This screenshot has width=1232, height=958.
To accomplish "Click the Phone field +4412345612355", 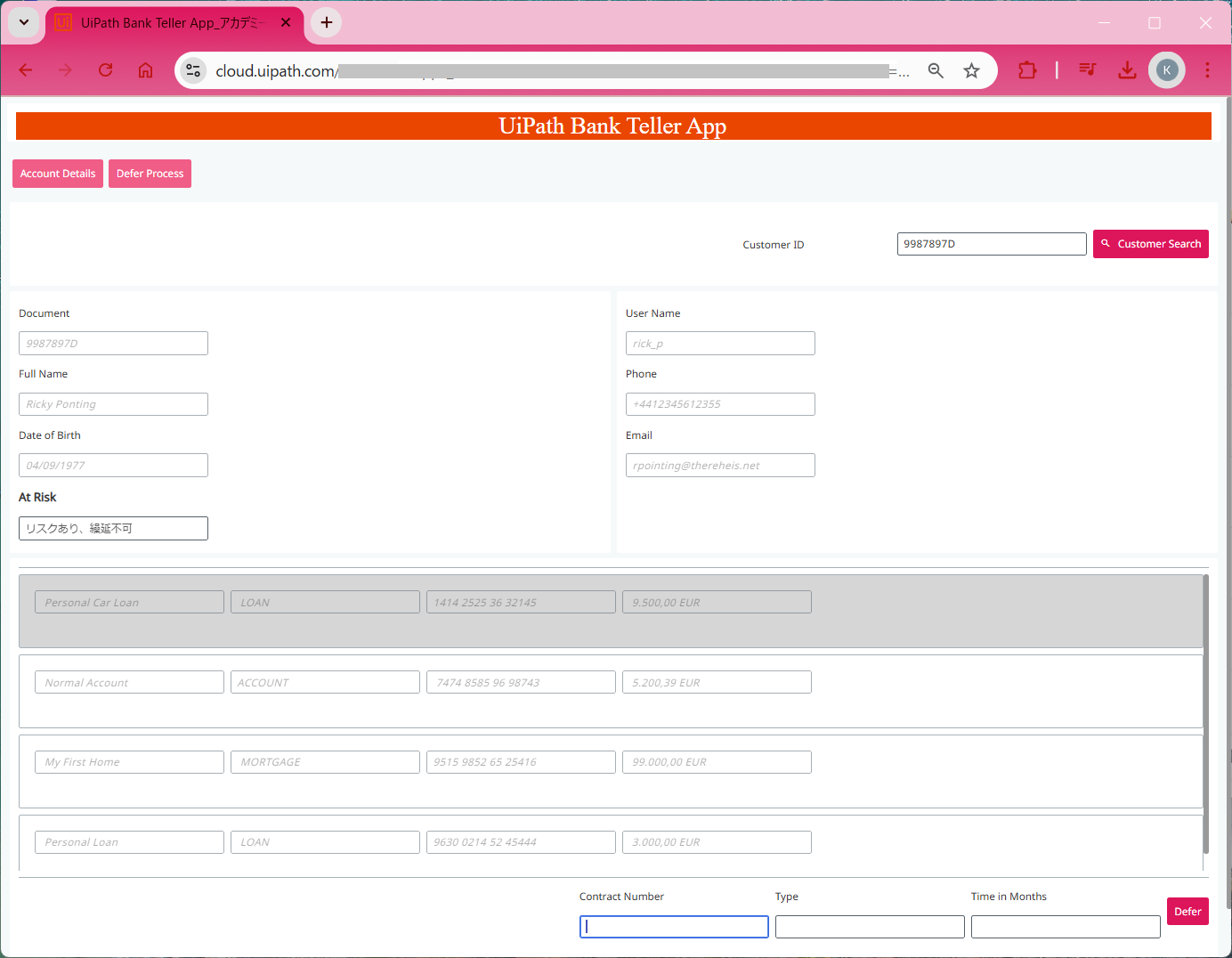I will 720,404.
